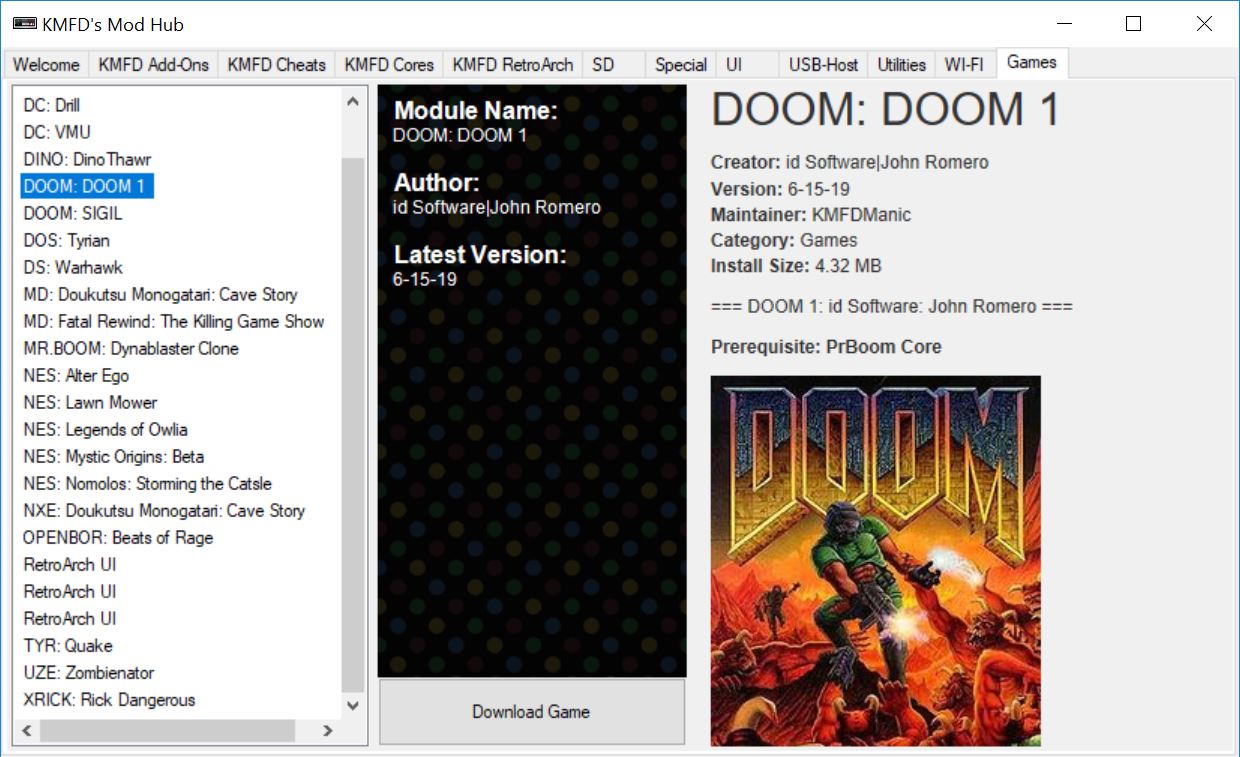This screenshot has height=757, width=1240.
Task: Choose UZE: Zombienator from the list
Action: (89, 672)
